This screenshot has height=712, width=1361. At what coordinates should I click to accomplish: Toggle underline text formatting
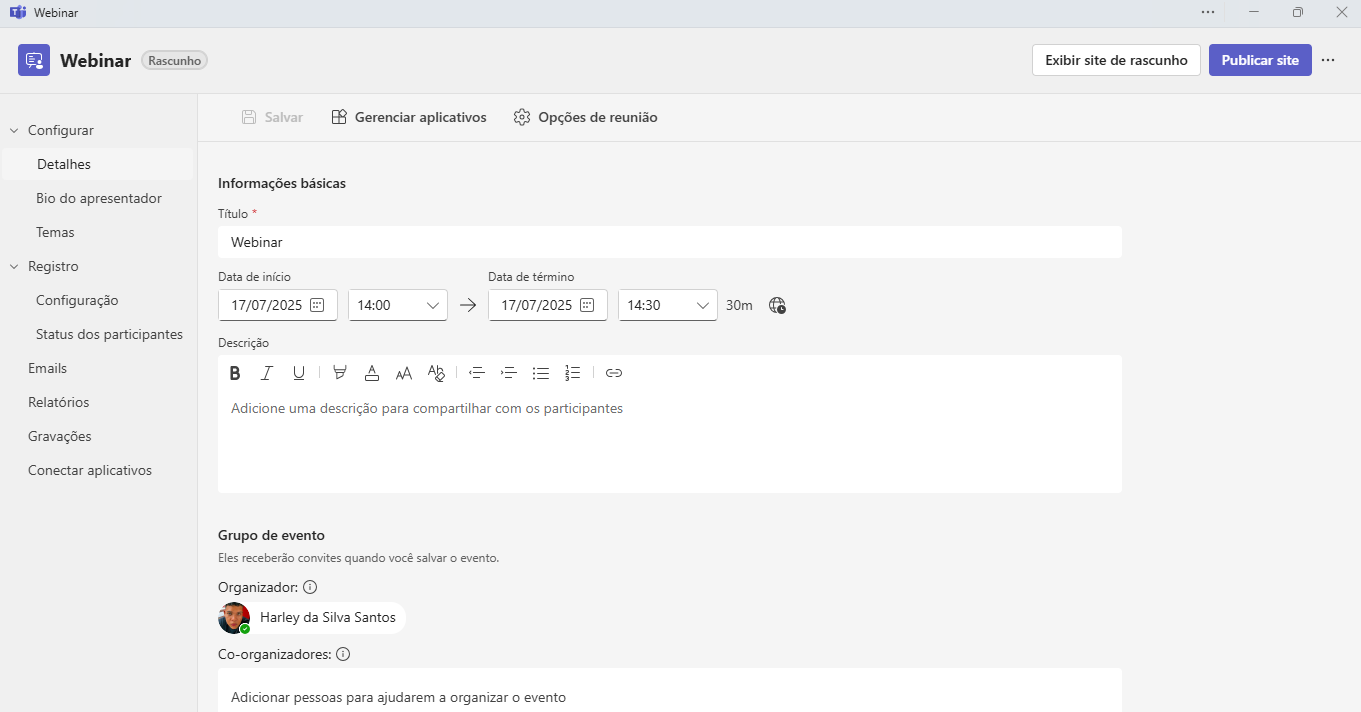pos(299,373)
